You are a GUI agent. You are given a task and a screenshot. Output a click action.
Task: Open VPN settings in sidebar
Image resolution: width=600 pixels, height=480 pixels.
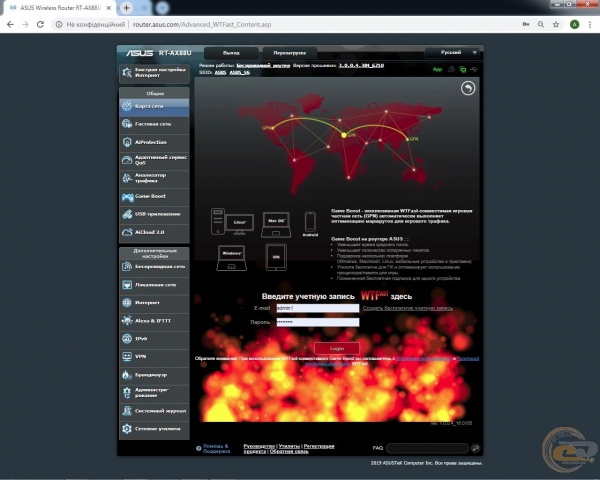coord(154,357)
